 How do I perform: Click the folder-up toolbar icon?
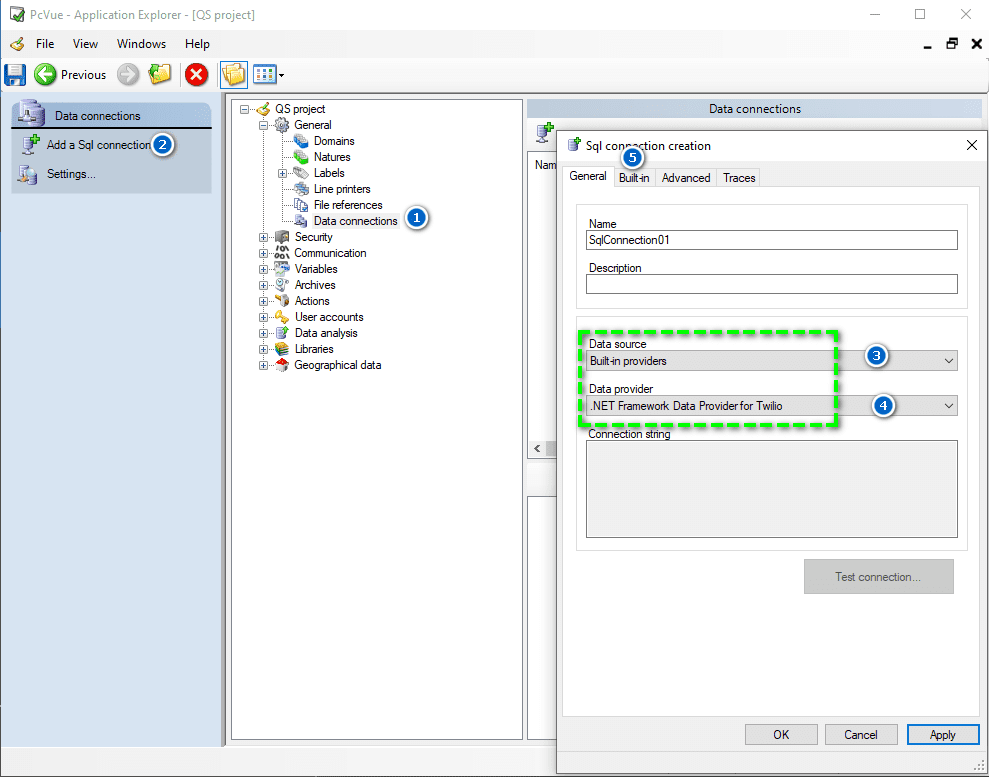click(160, 75)
